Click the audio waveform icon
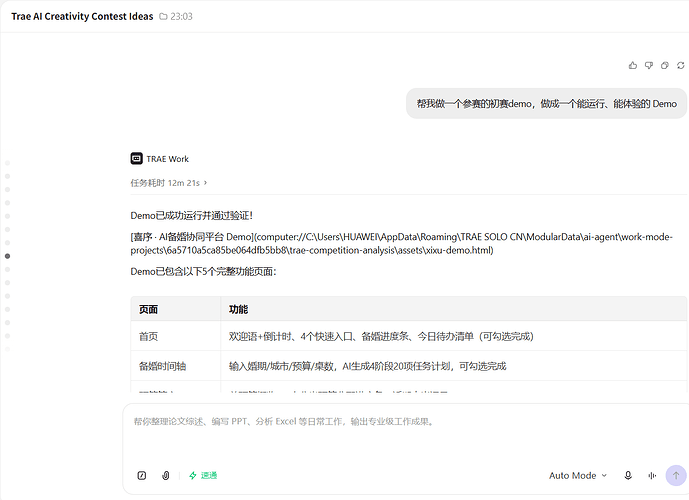 pos(652,475)
